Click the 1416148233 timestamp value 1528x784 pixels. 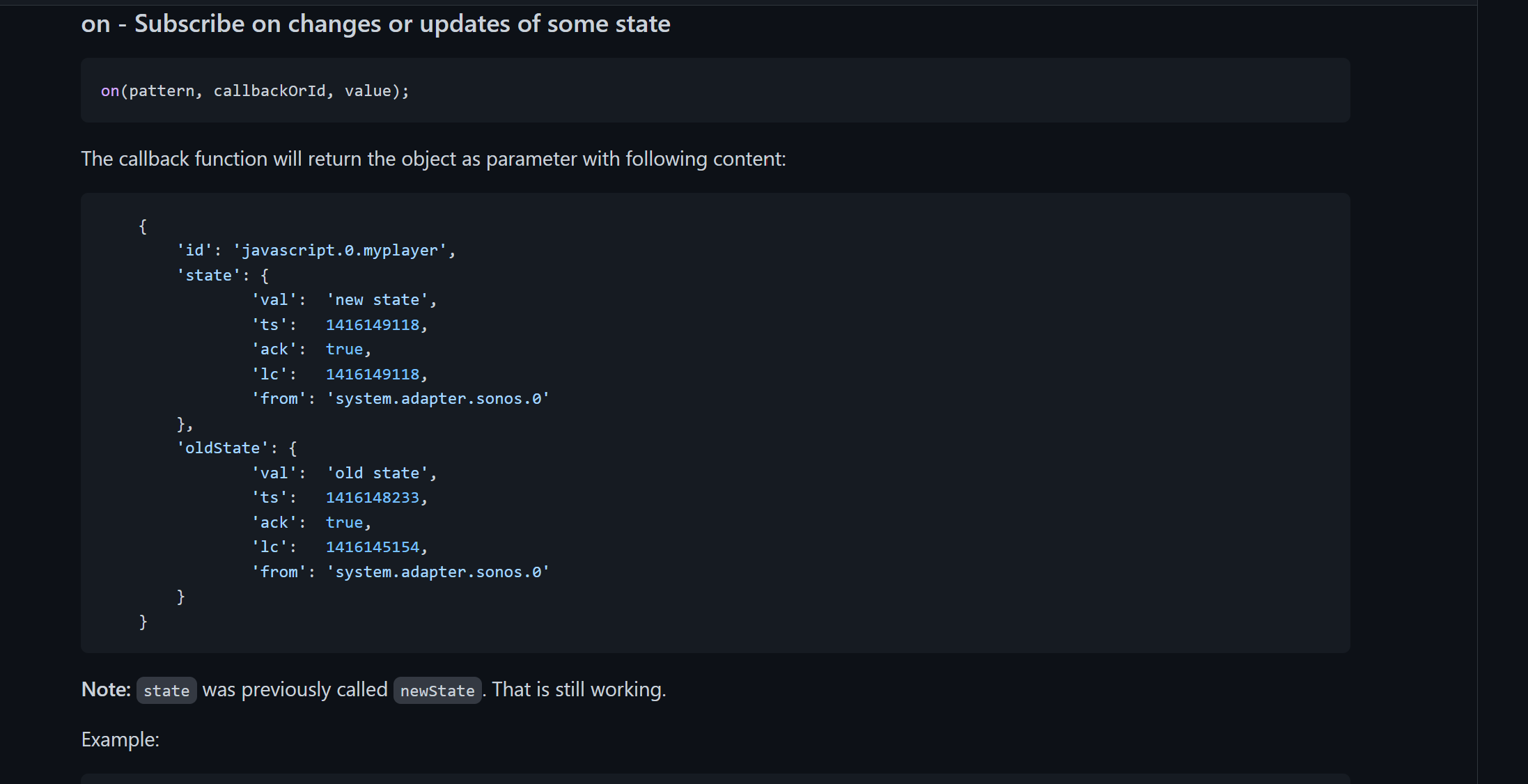[x=373, y=498]
